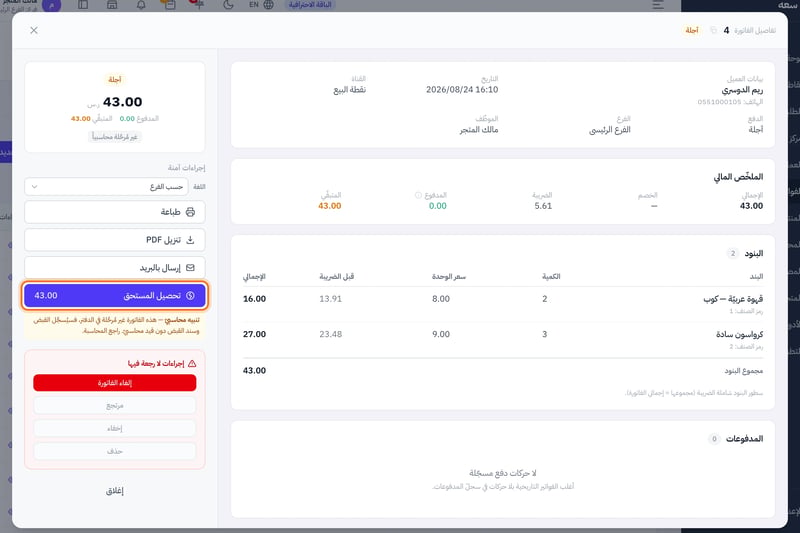The image size is (800, 533).
Task: Click the channel value نقطة البيع
Action: tap(349, 90)
